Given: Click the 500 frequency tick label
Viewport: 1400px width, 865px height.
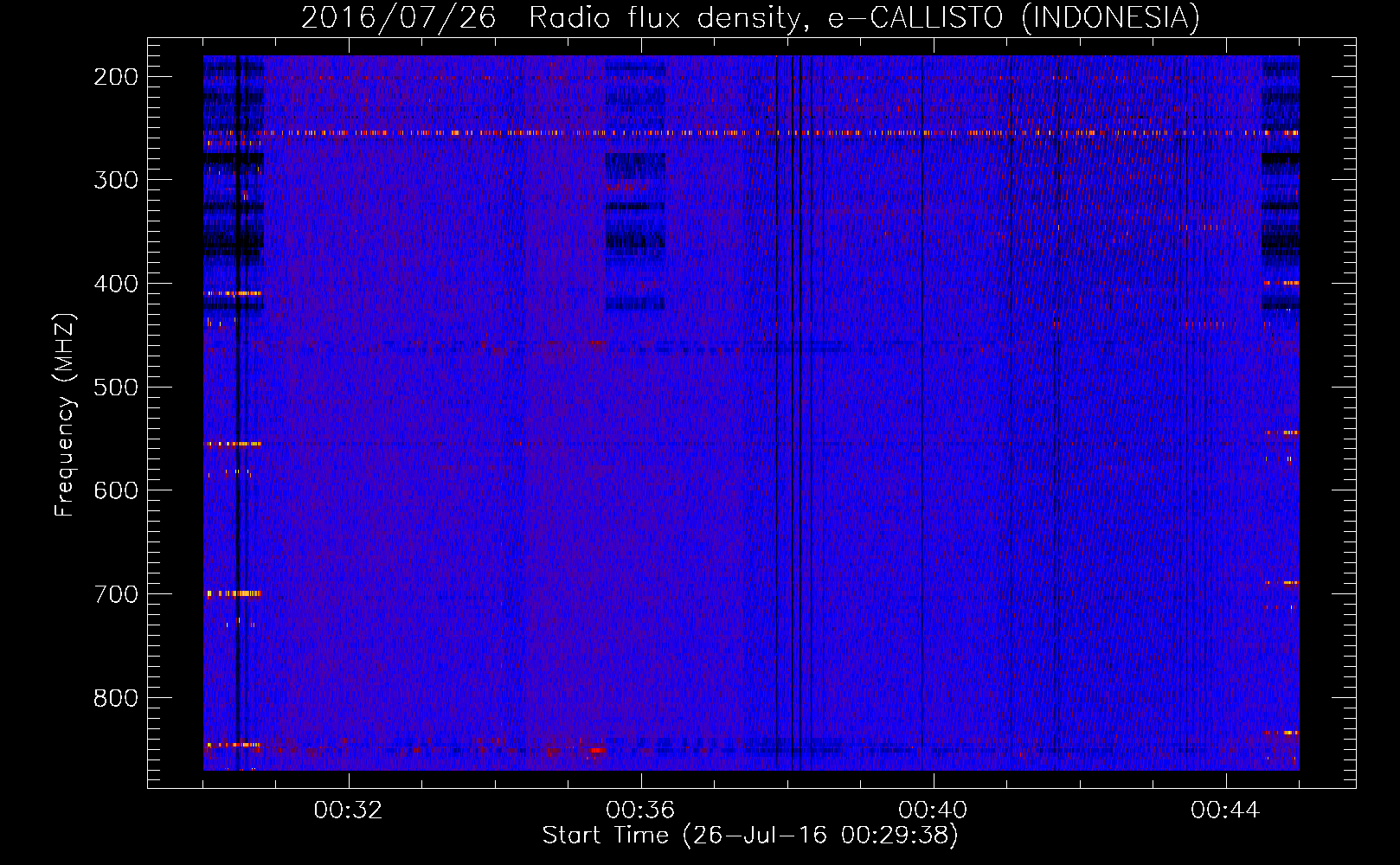Looking at the screenshot, I should pyautogui.click(x=116, y=387).
